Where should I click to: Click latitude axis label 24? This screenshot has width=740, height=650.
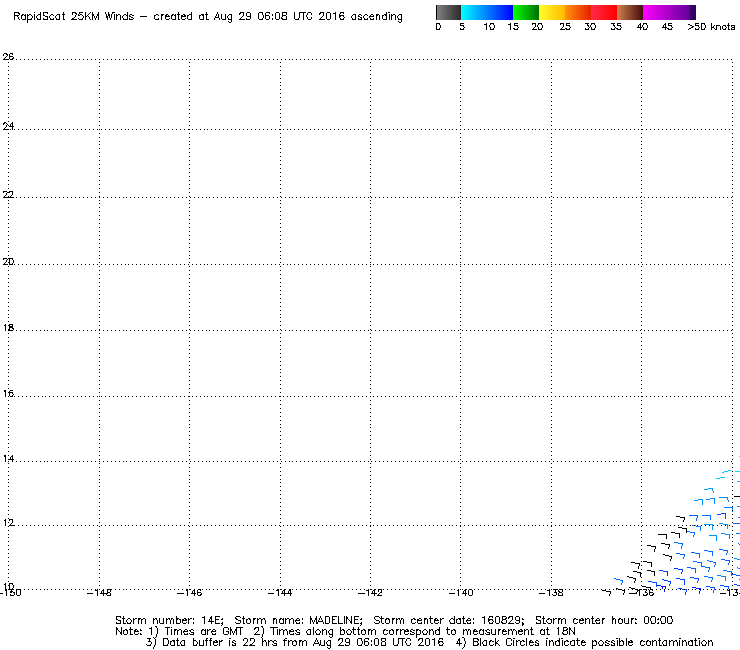click(x=8, y=126)
